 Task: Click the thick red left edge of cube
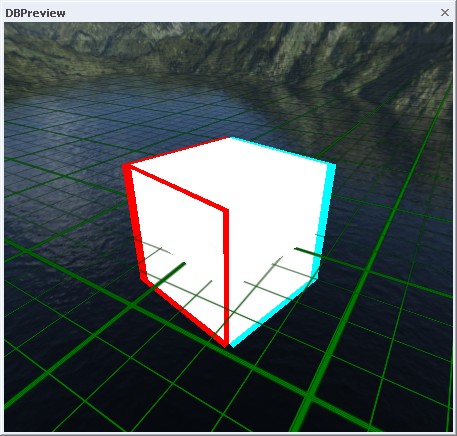pyautogui.click(x=134, y=223)
